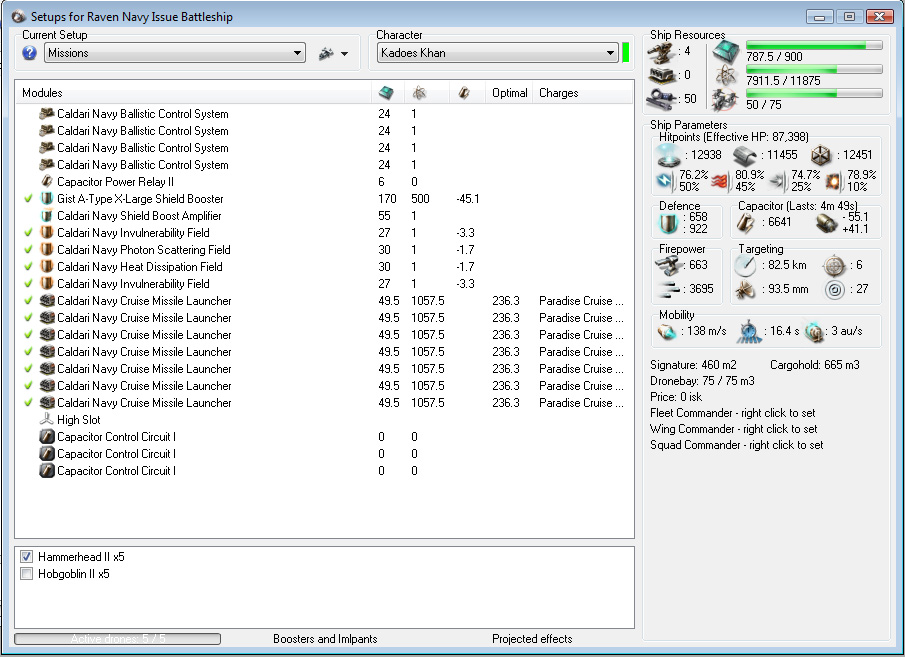Click the CPU column header icon

(x=386, y=92)
